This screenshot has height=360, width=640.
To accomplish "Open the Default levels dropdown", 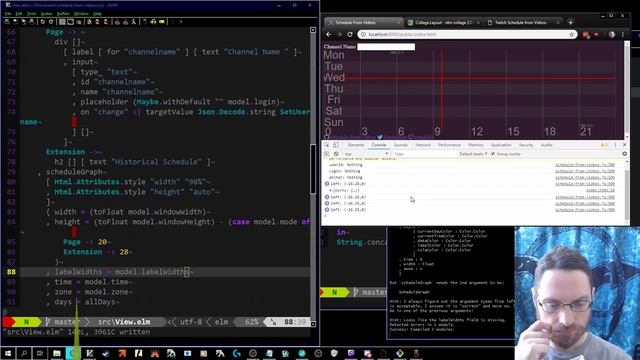I will tap(473, 154).
